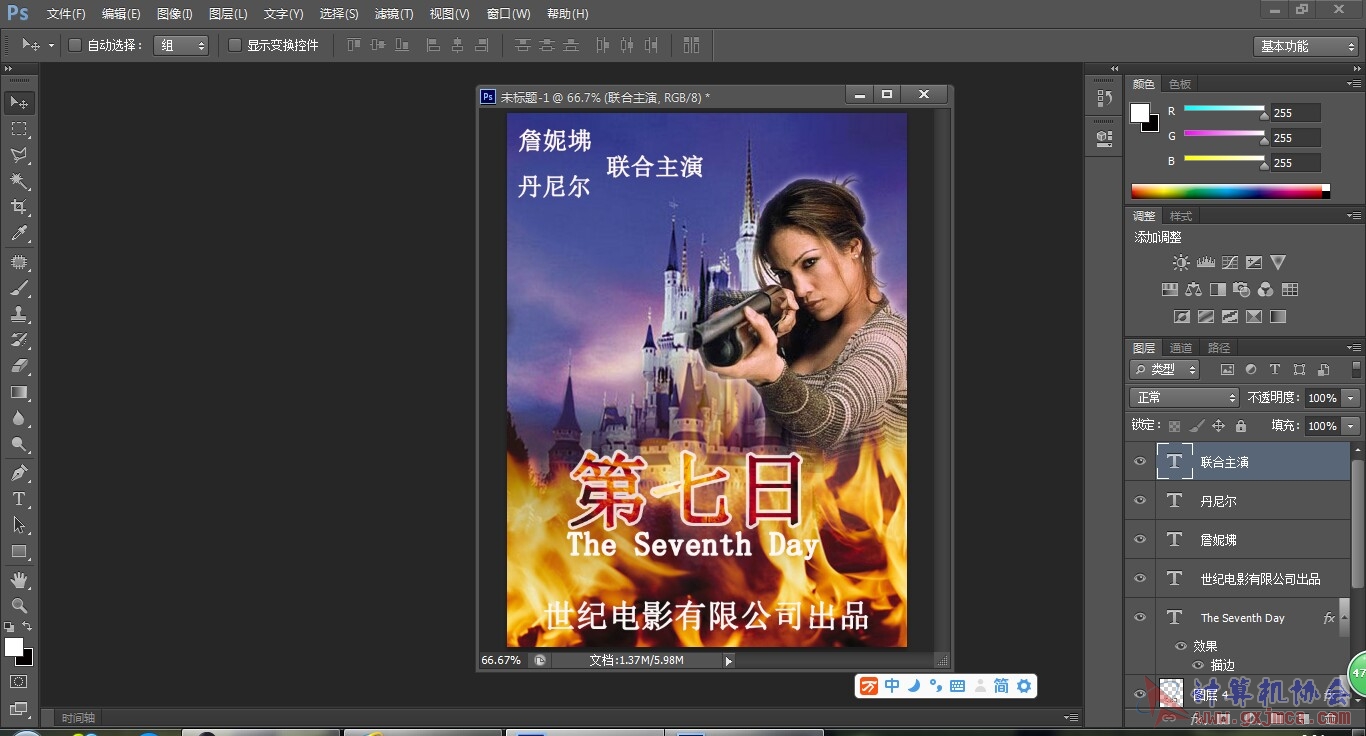
Task: Click the zoom percentage field 66.67%
Action: pos(502,661)
